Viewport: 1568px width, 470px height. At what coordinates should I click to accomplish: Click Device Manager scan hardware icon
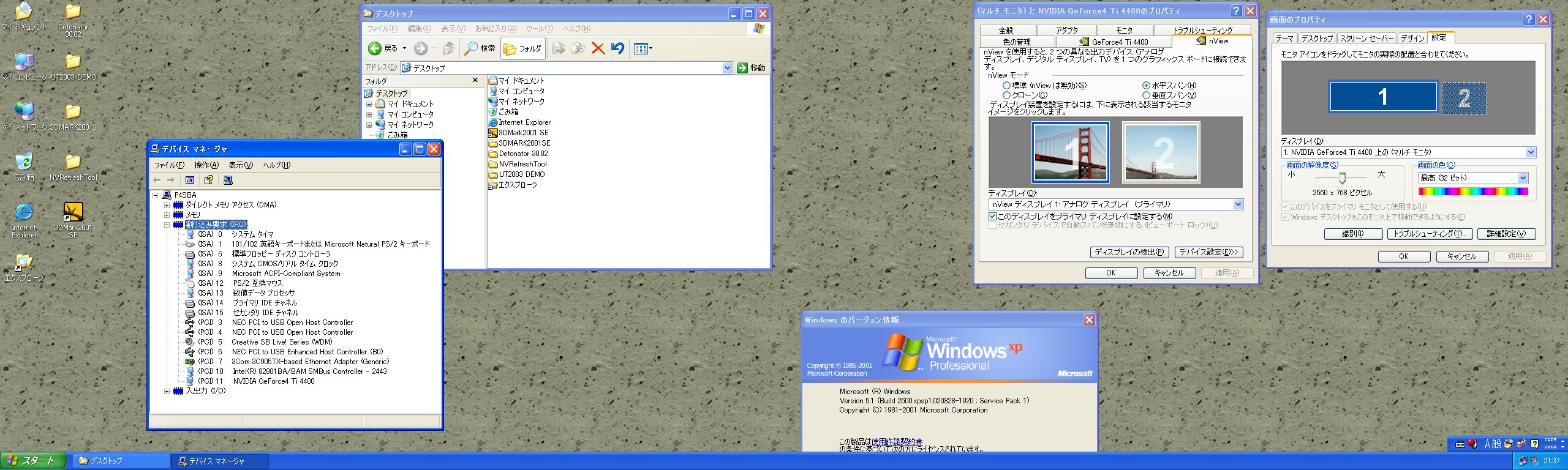coord(228,180)
